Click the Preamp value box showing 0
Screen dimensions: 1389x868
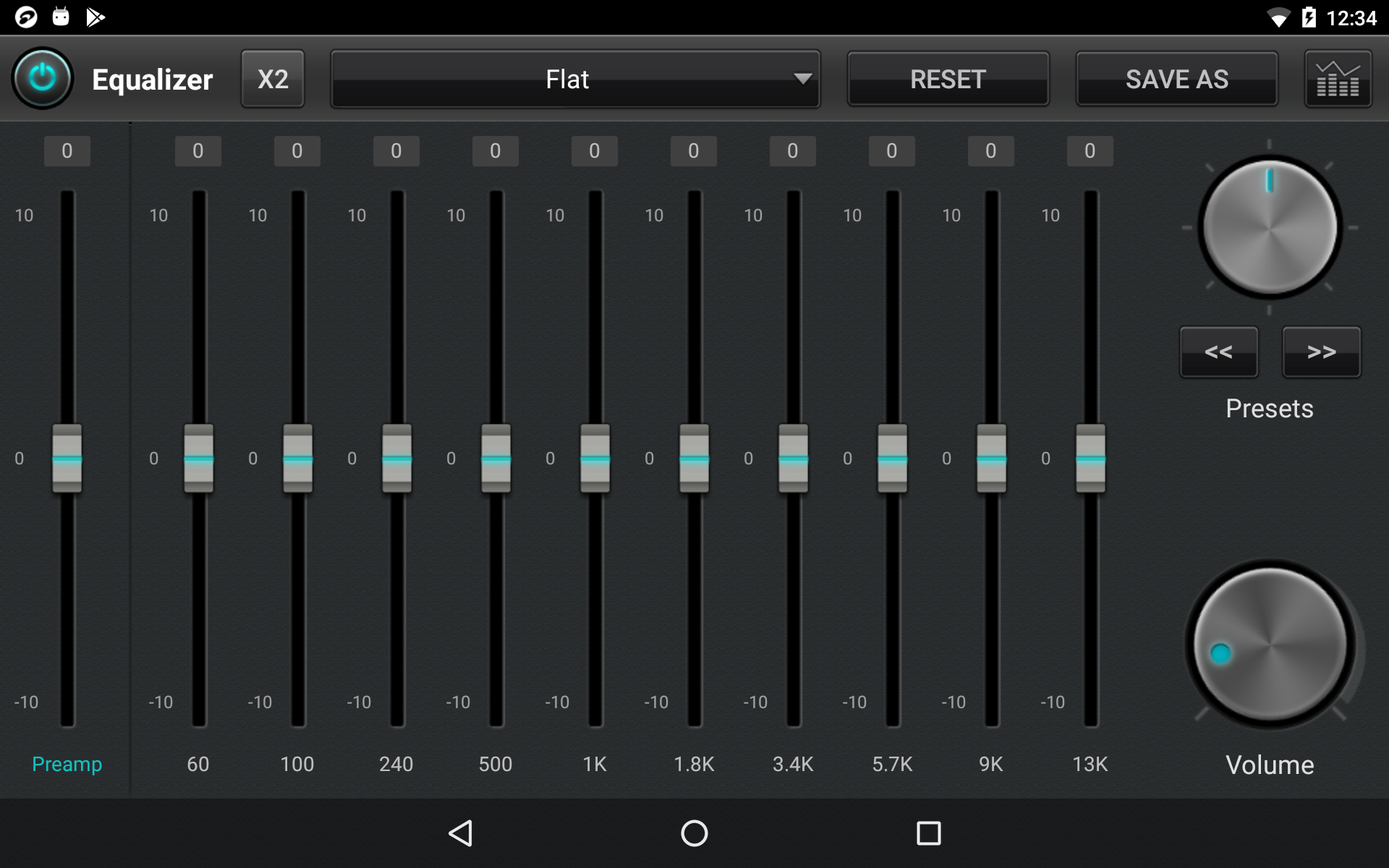coord(67,151)
